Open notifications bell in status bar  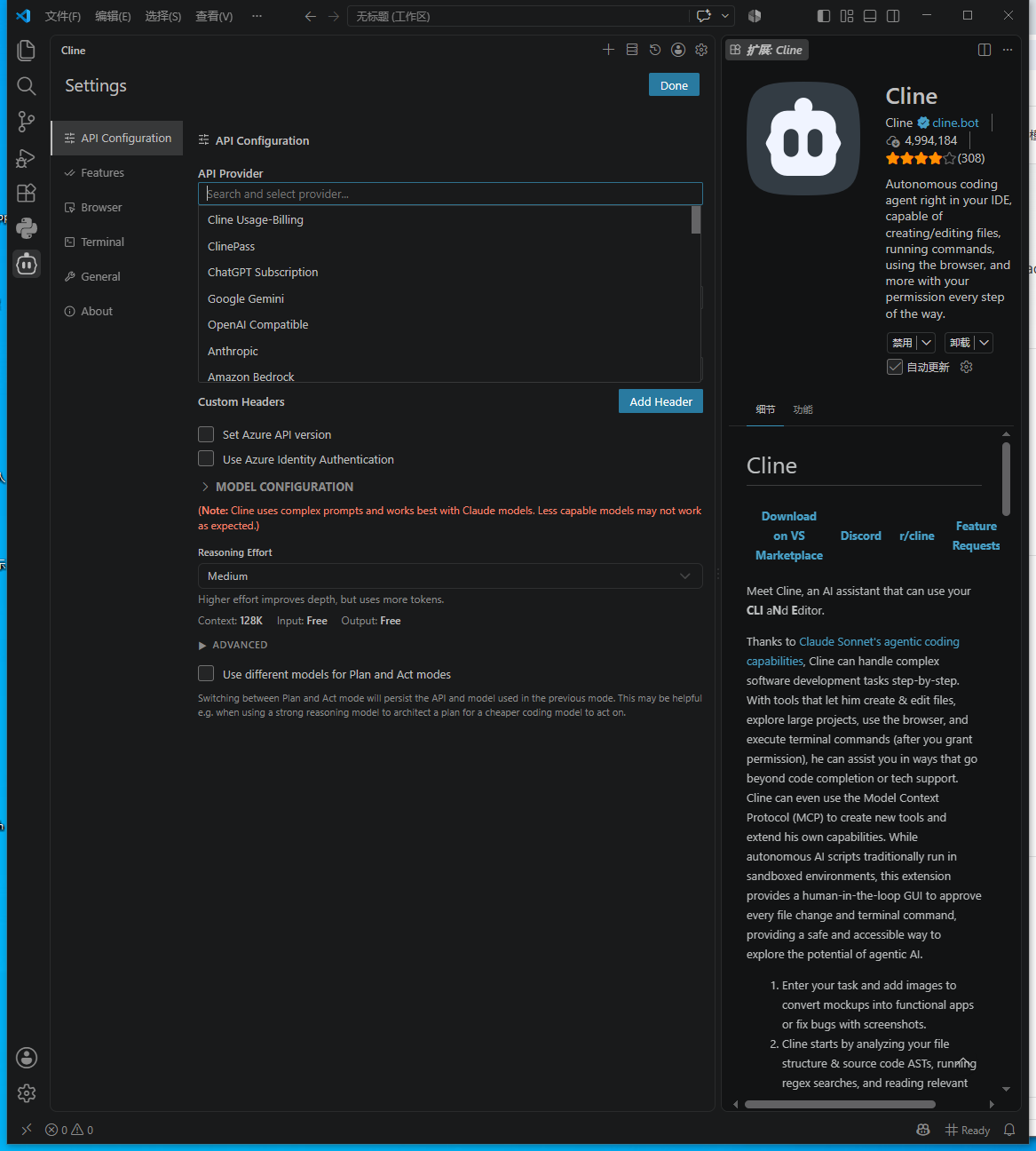[1009, 1130]
